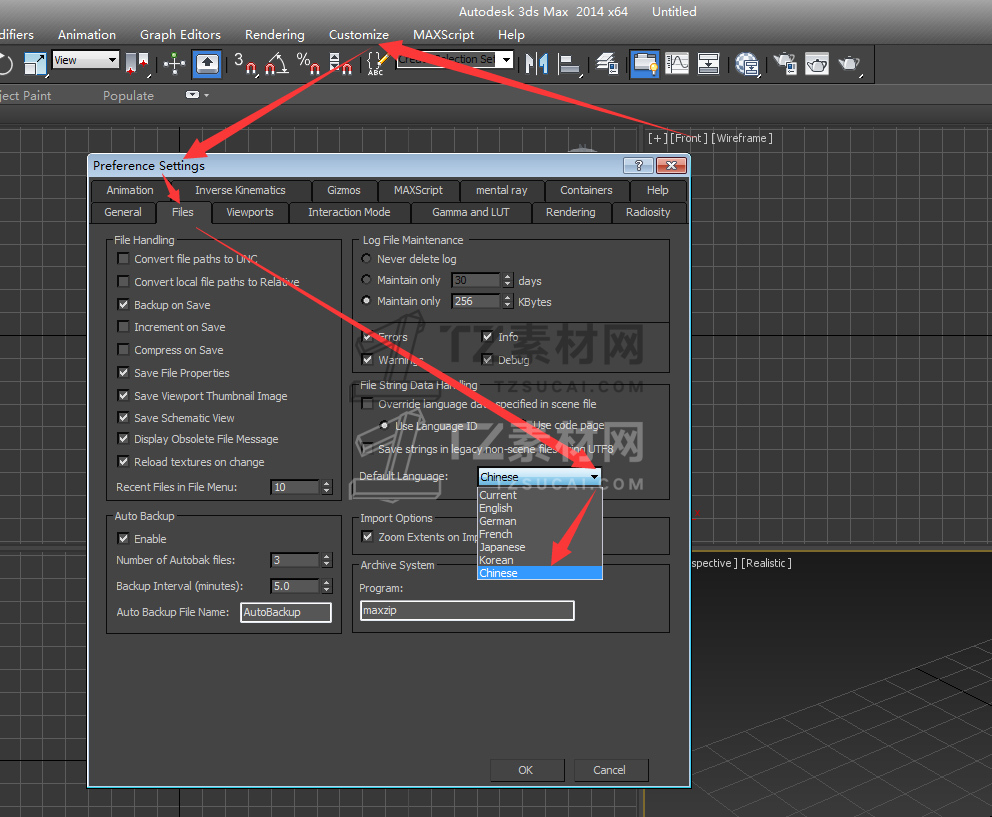The width and height of the screenshot is (992, 817).
Task: Toggle Convert local file paths to Relative
Action: [123, 281]
